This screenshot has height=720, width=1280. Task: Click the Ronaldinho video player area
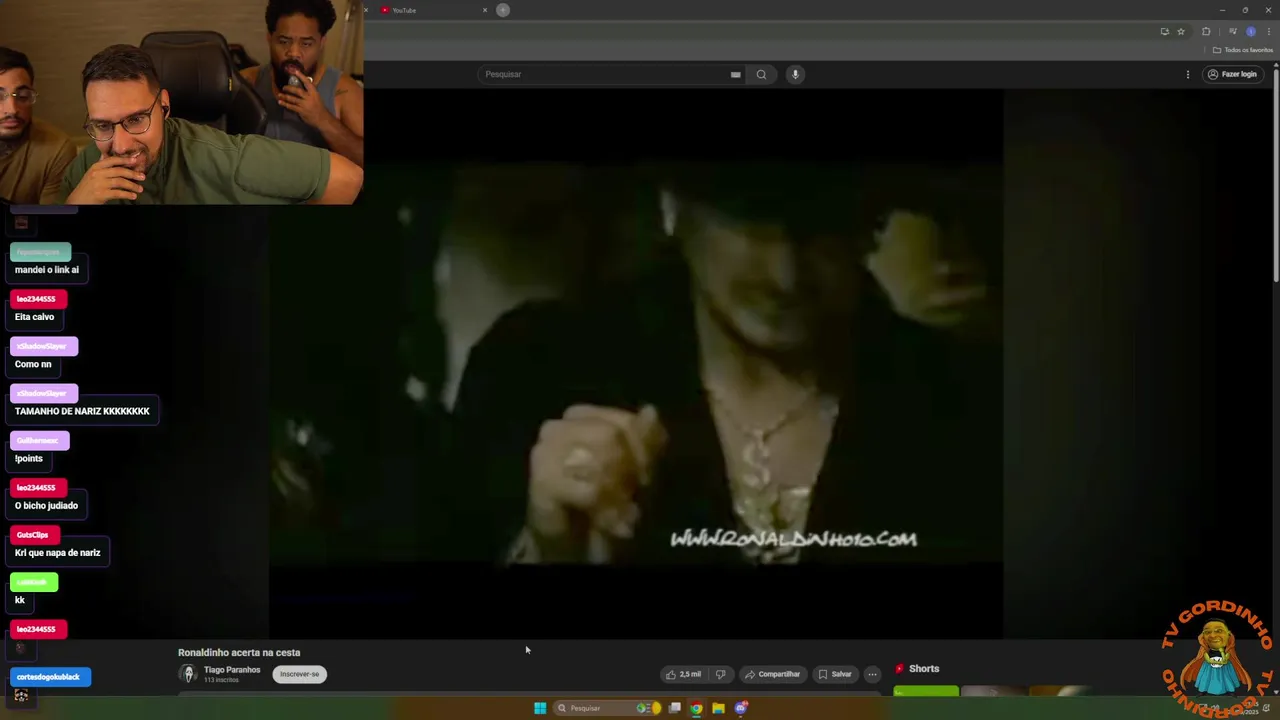tap(635, 364)
